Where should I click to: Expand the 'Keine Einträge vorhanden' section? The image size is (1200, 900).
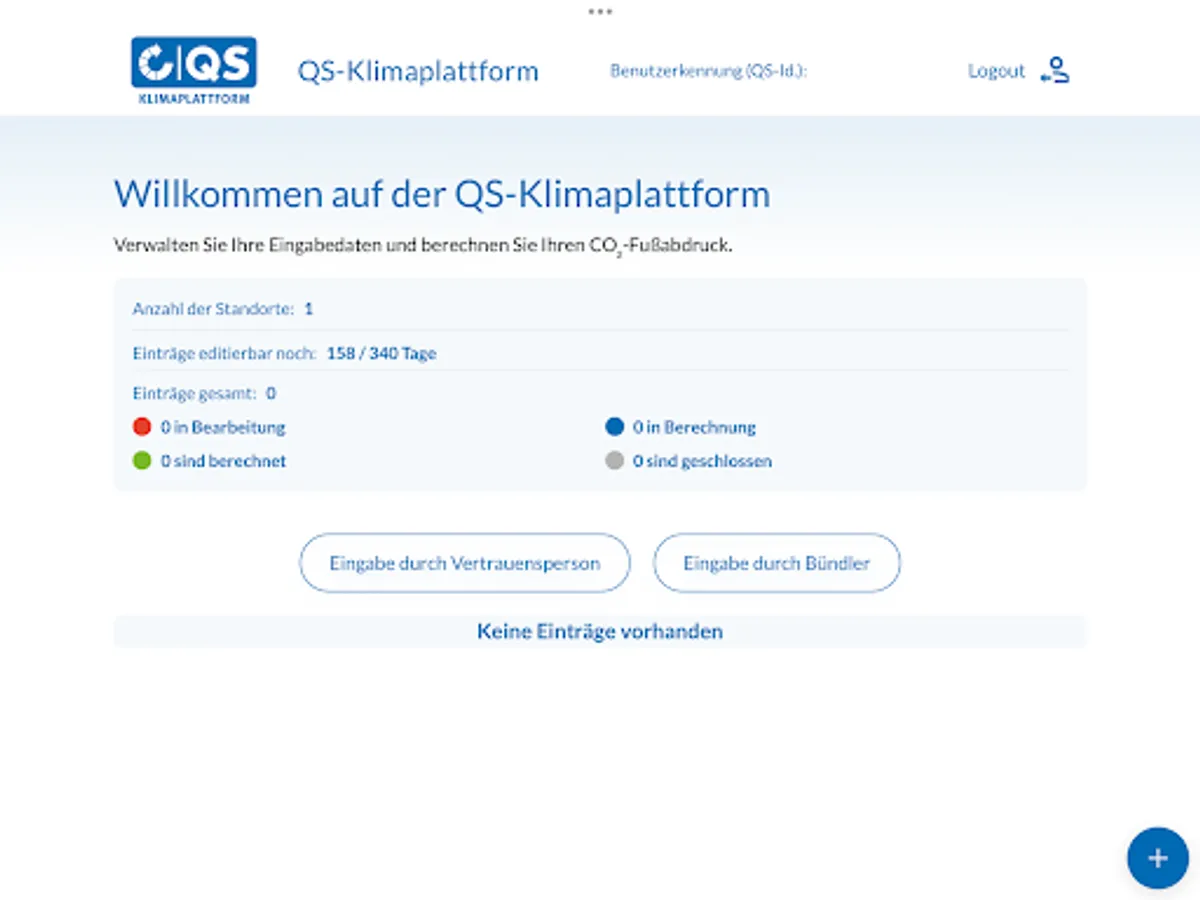(600, 631)
